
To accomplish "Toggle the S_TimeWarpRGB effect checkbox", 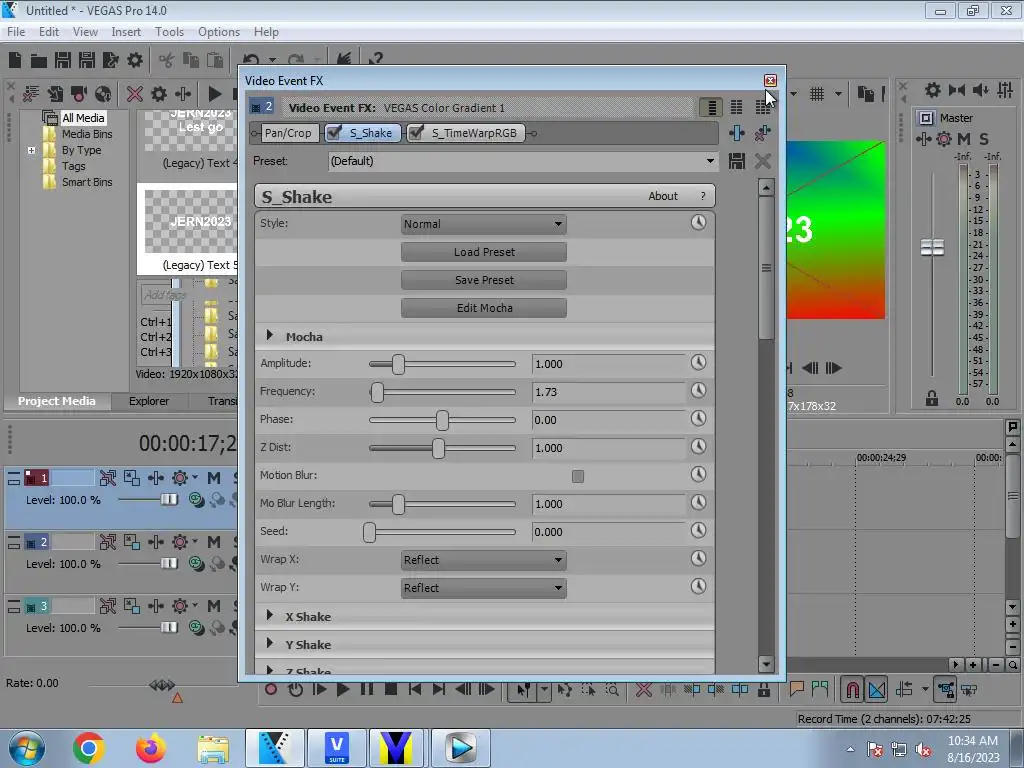I will click(x=416, y=133).
